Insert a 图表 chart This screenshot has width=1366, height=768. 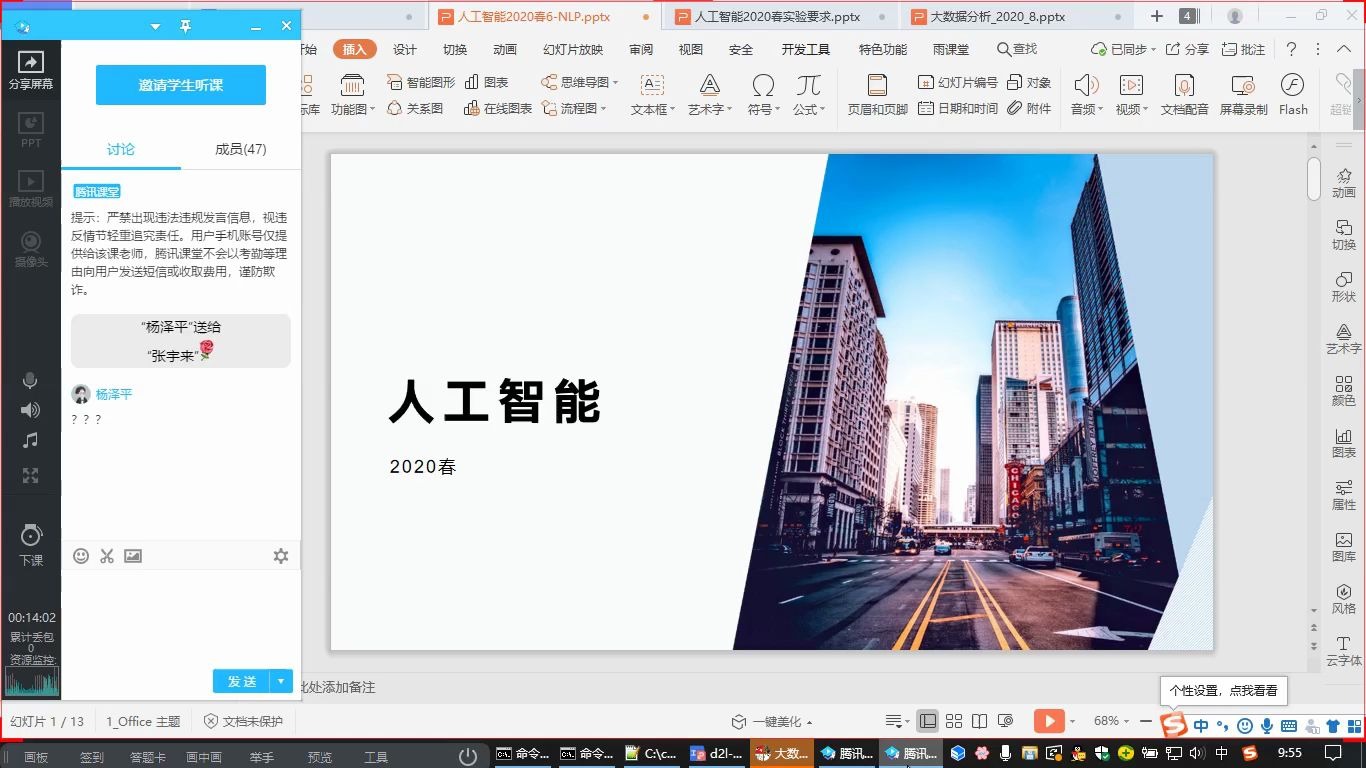pos(487,82)
